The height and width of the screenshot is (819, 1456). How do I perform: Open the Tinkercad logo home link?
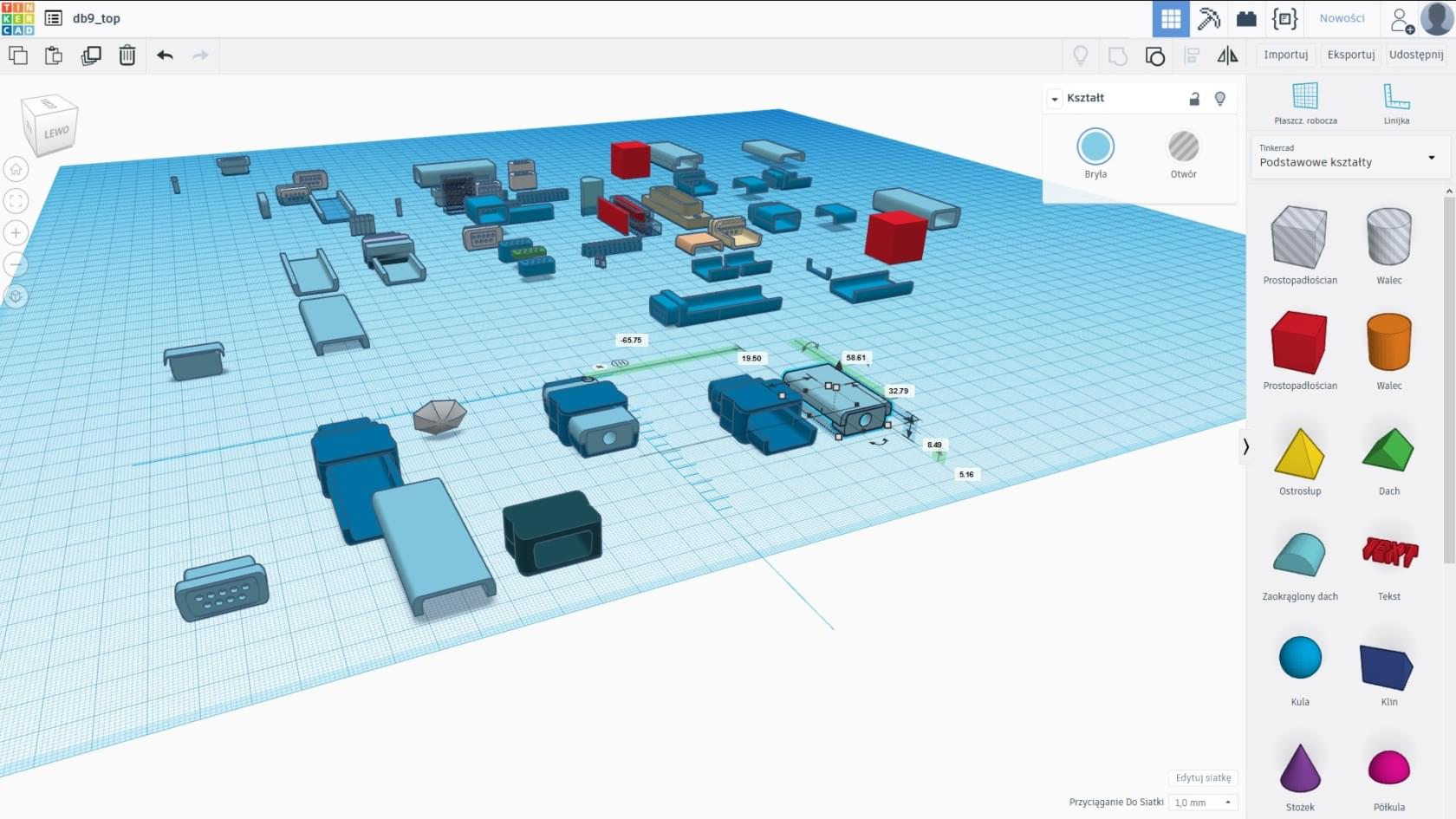[x=18, y=18]
